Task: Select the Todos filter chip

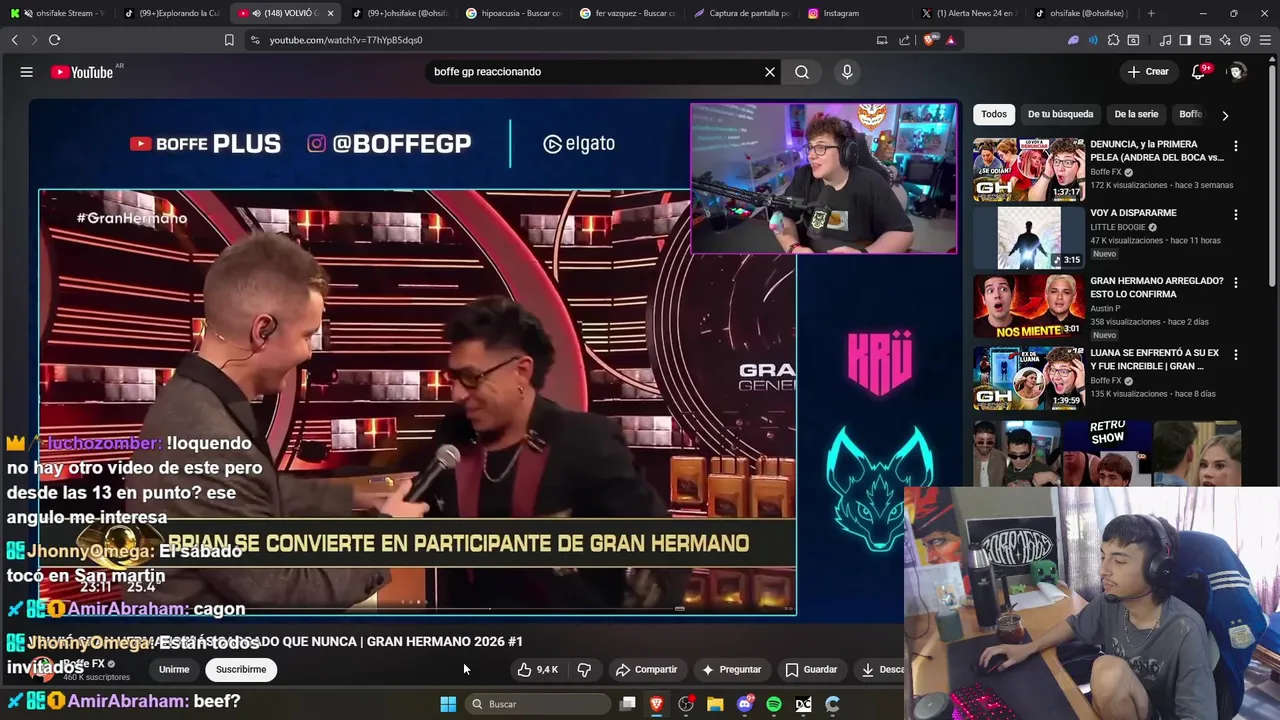Action: [994, 114]
